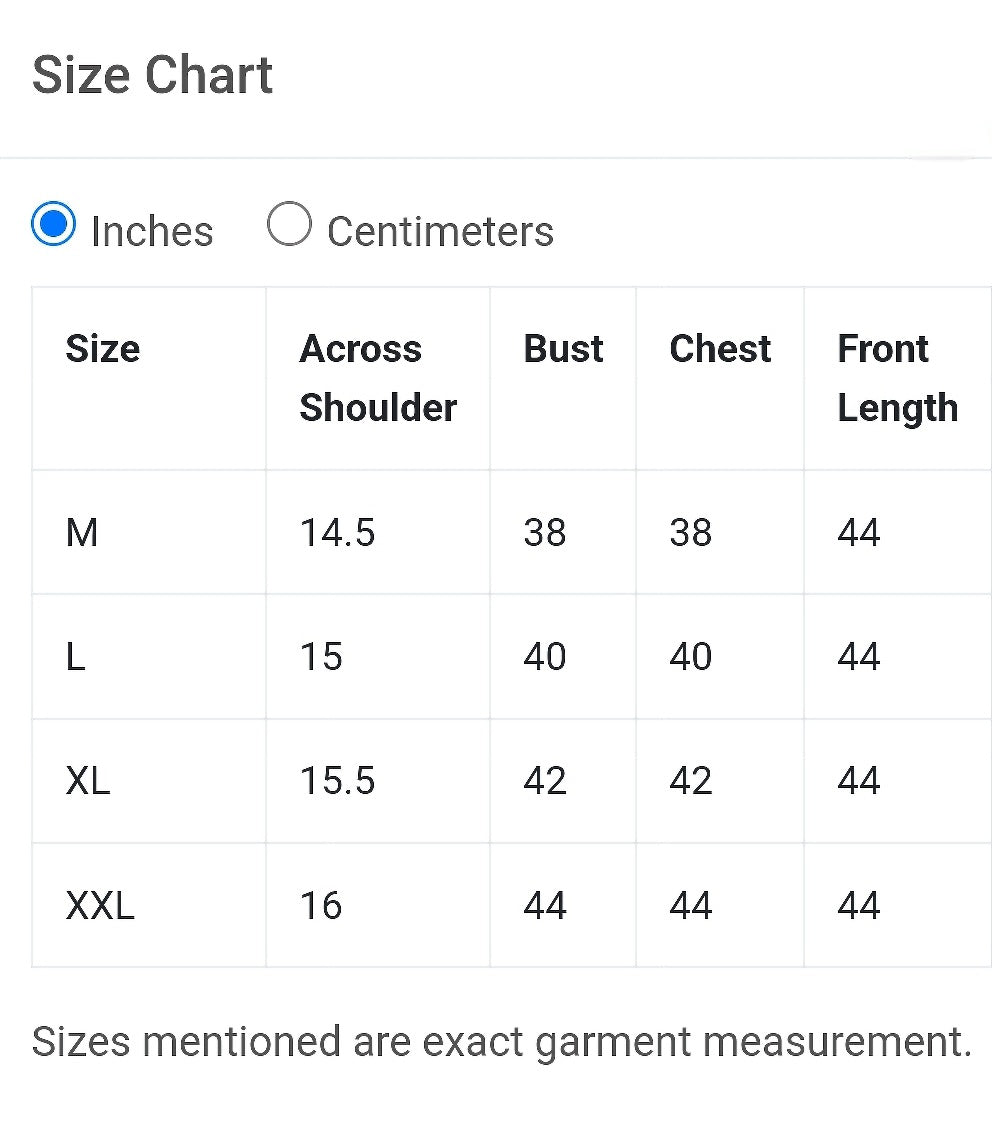992x1134 pixels.
Task: Click the Chest value 42 for XL
Action: click(x=690, y=781)
